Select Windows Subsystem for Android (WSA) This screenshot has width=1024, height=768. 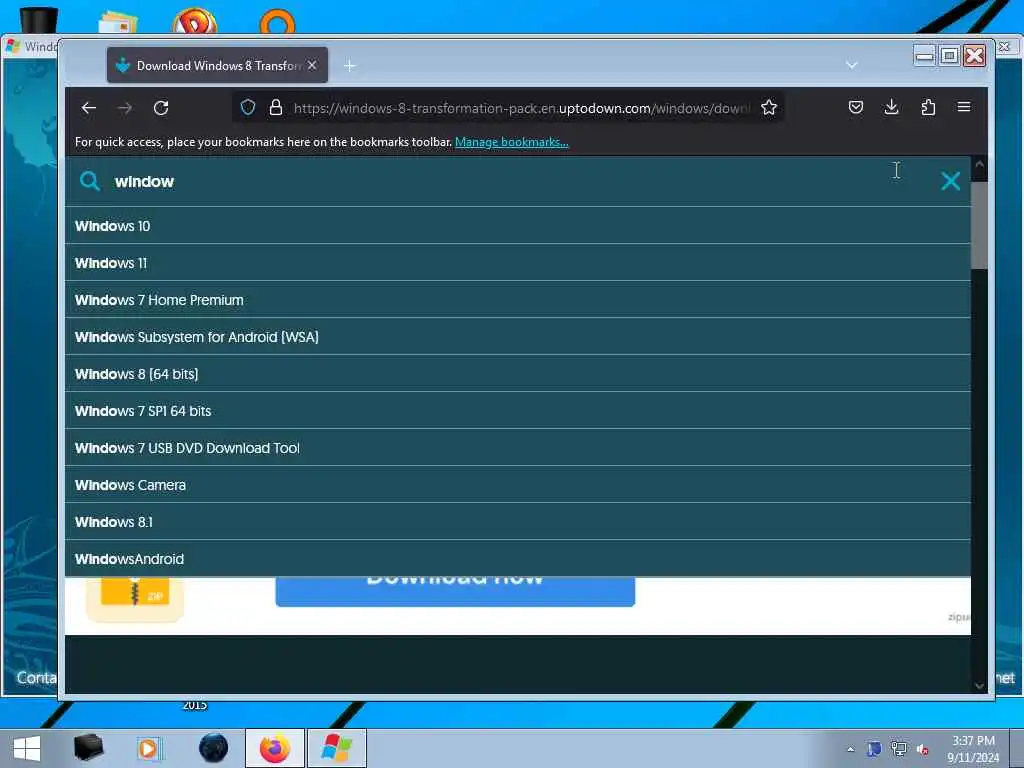518,337
